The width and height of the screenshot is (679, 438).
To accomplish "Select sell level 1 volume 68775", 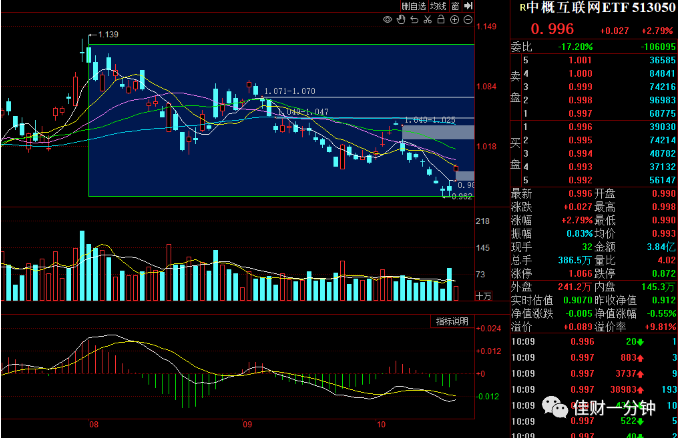I will click(x=663, y=114).
